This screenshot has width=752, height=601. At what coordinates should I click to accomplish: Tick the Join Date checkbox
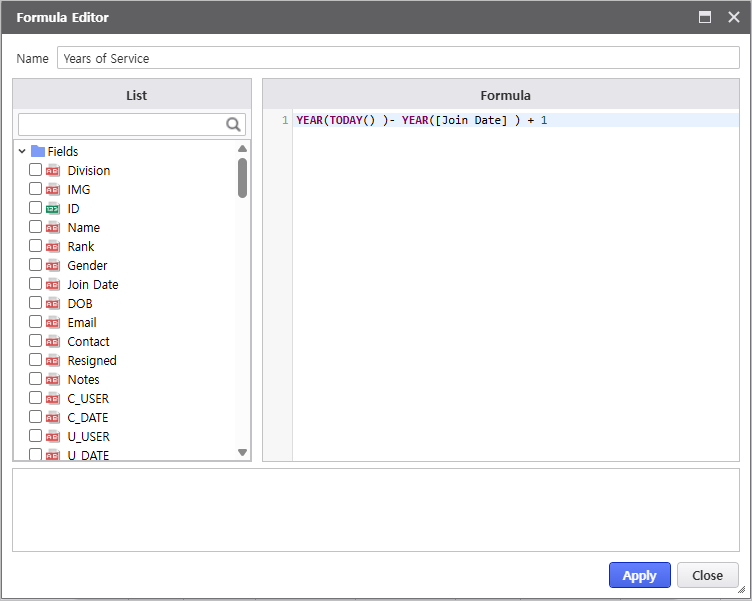(36, 284)
